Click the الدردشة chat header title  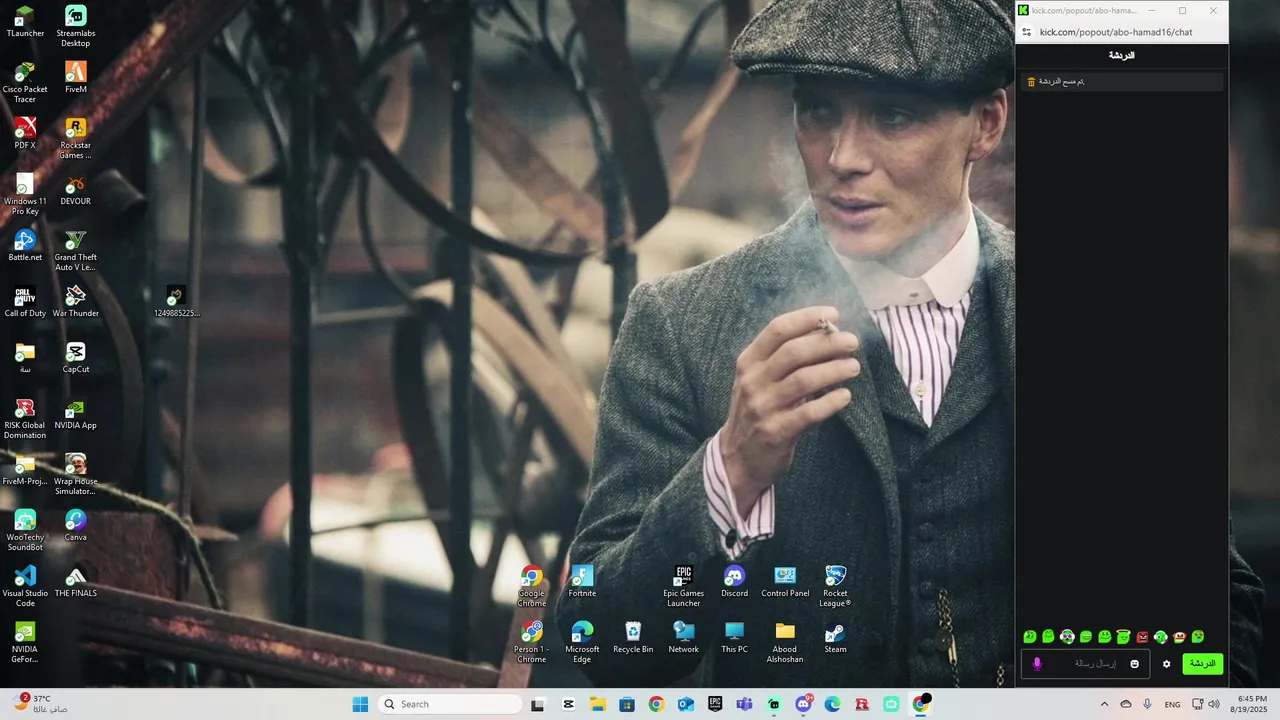1122,55
